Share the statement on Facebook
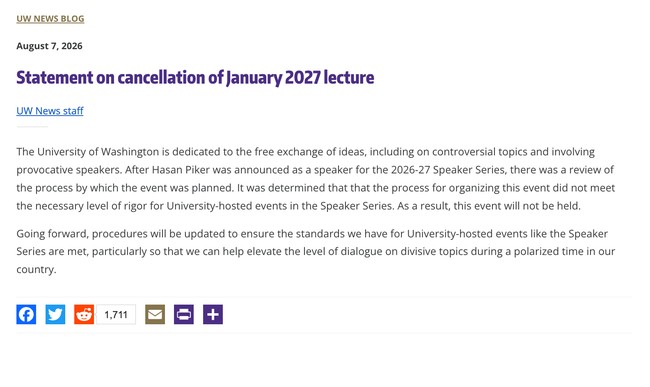Screen dimensions: 650x387 [26, 314]
